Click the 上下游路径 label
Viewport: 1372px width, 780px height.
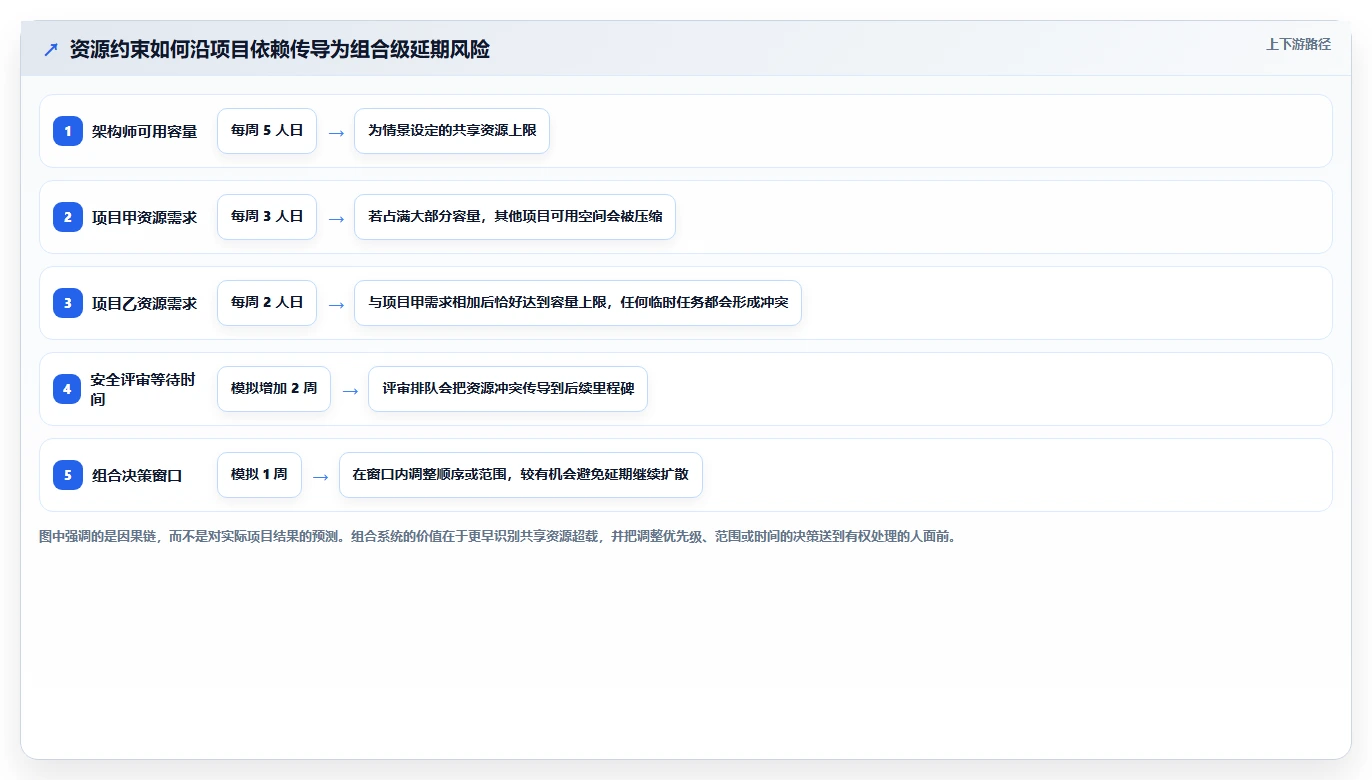pyautogui.click(x=1298, y=44)
